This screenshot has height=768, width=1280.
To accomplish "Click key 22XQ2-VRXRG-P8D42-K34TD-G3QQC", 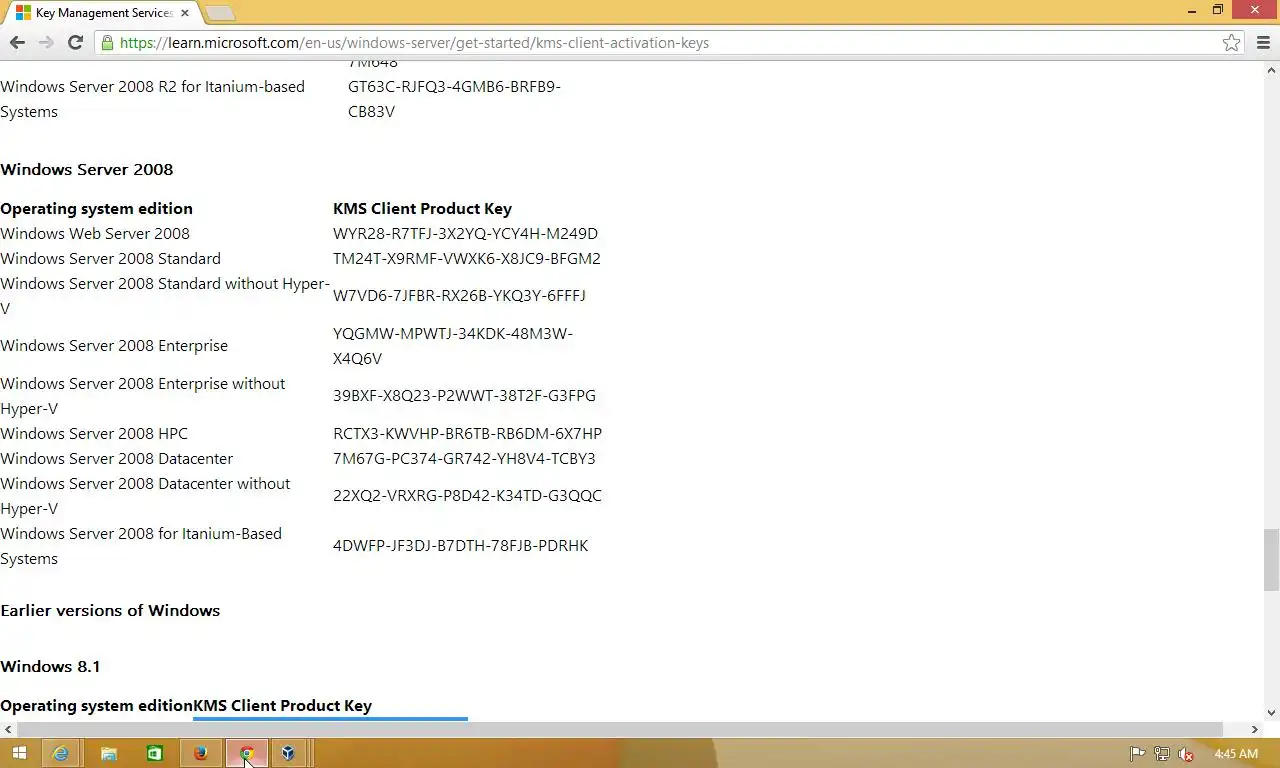I will click(467, 495).
